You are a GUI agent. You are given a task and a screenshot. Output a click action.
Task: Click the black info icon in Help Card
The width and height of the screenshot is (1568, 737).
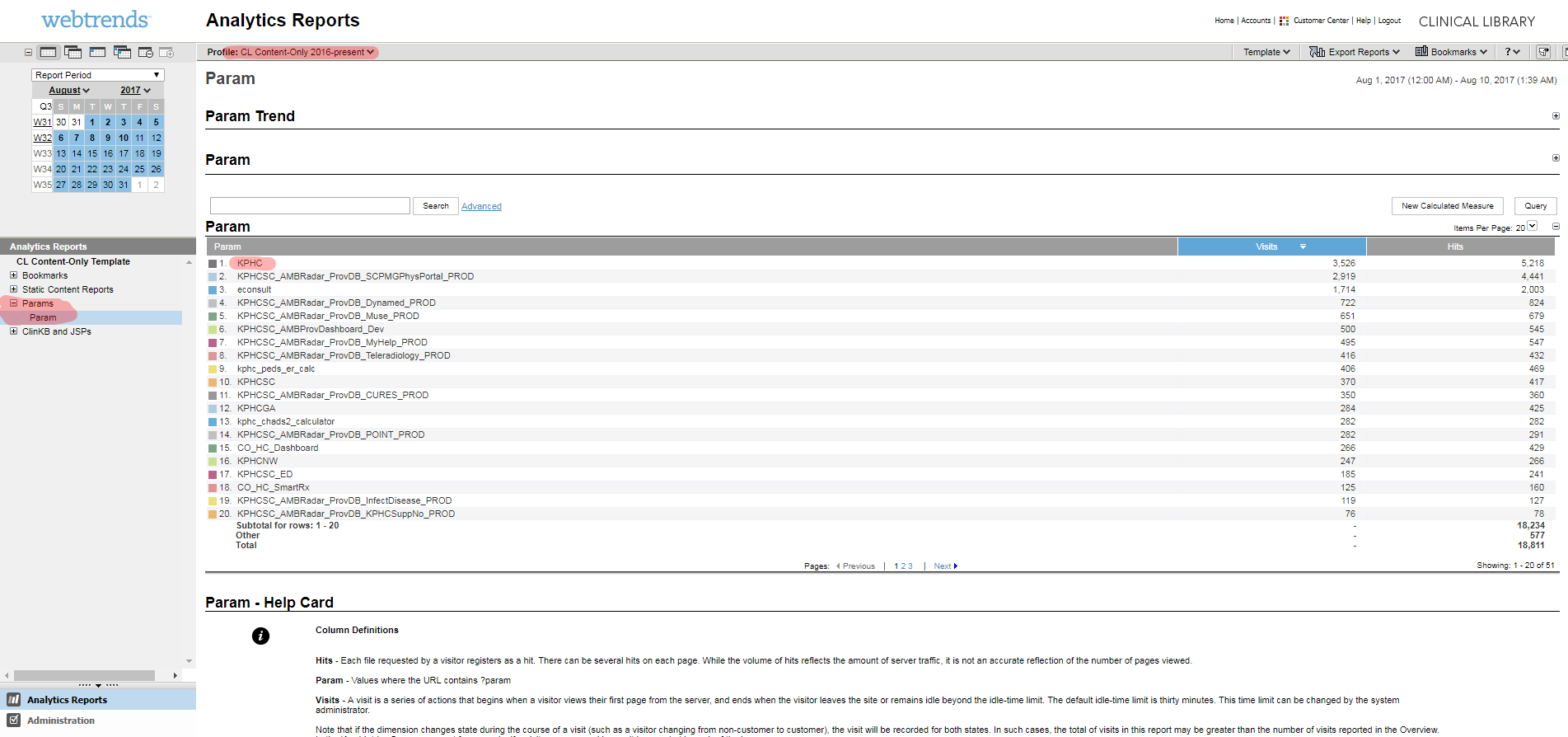[260, 636]
